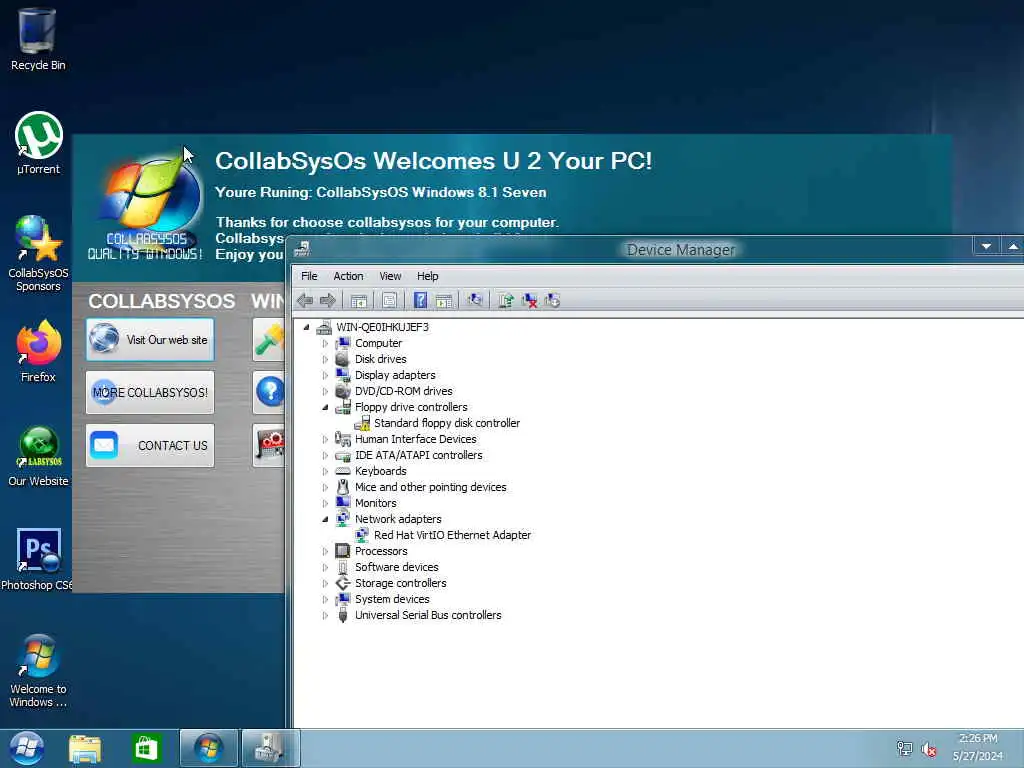Select the Photoshop CS6 desktop shortcut
This screenshot has height=768, width=1024.
[37, 559]
